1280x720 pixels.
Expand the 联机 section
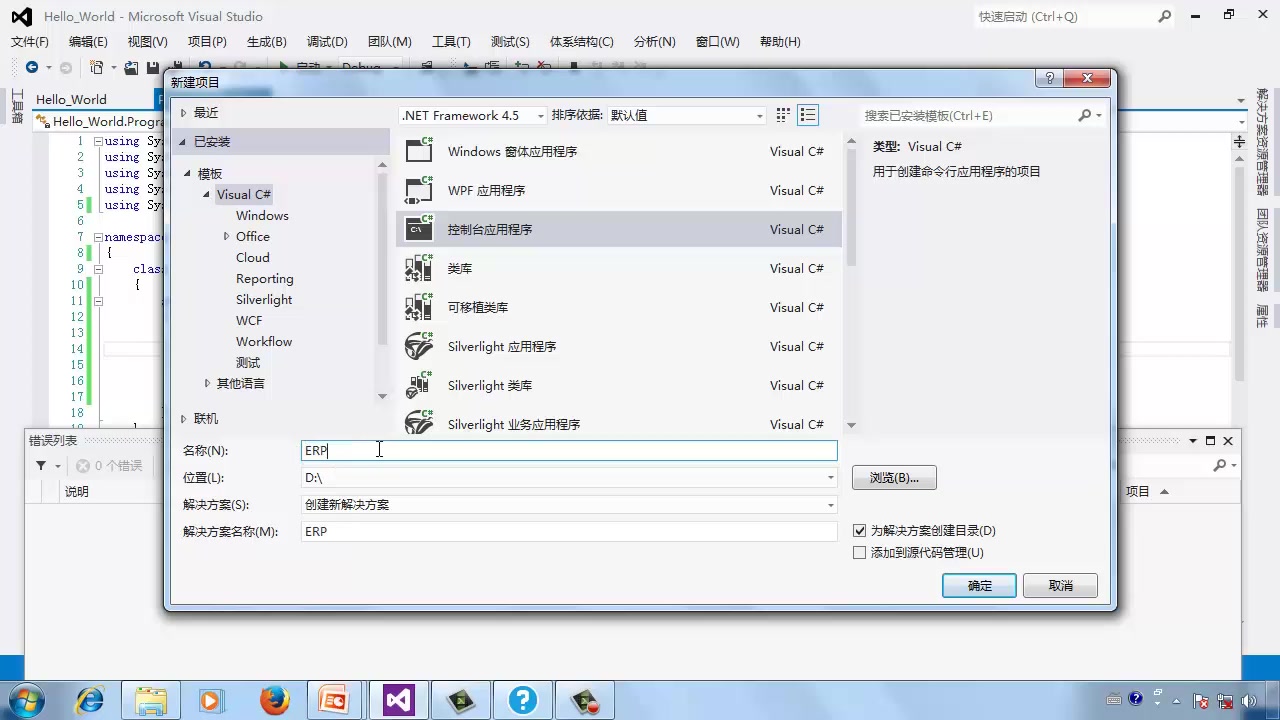(x=183, y=419)
